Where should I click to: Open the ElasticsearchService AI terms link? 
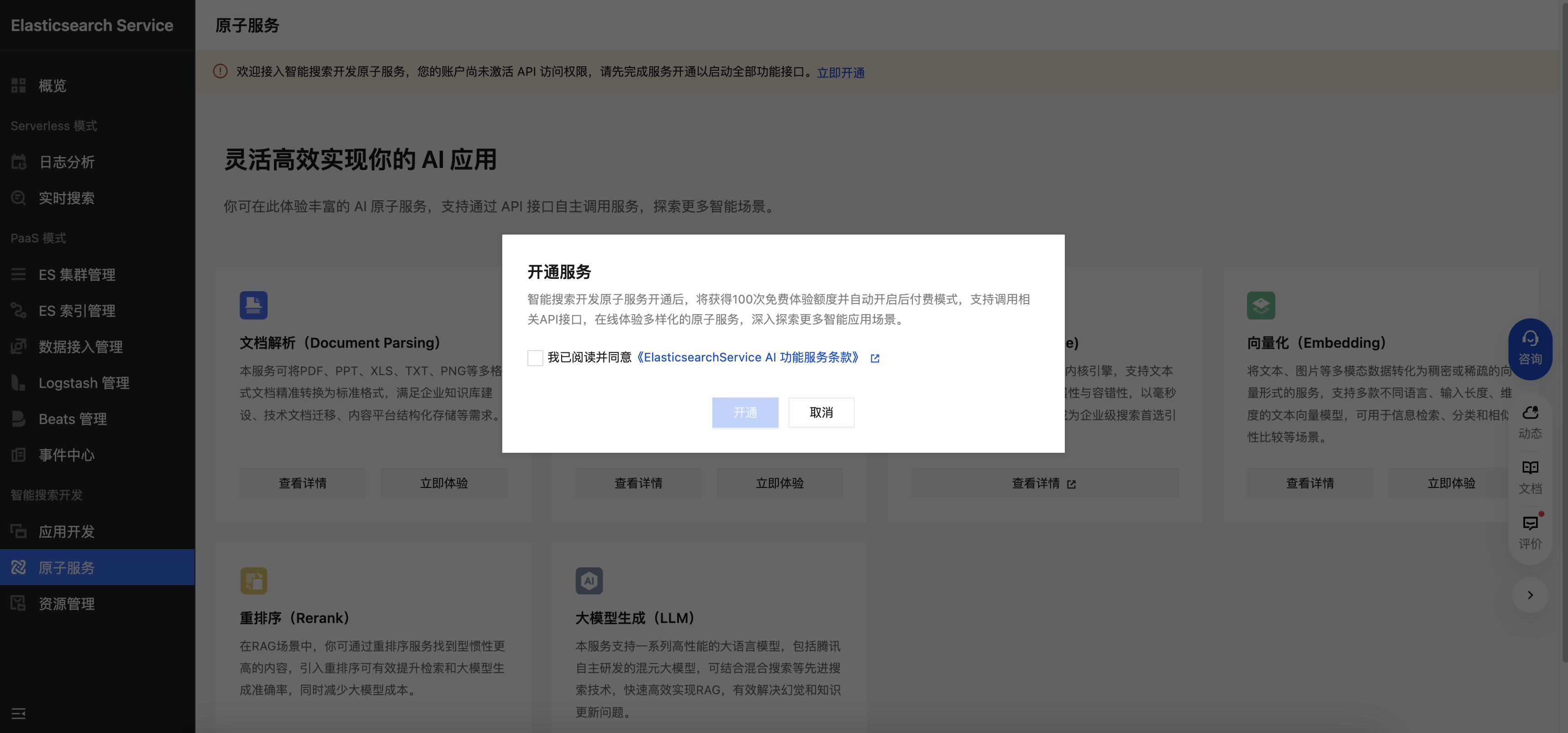click(747, 358)
